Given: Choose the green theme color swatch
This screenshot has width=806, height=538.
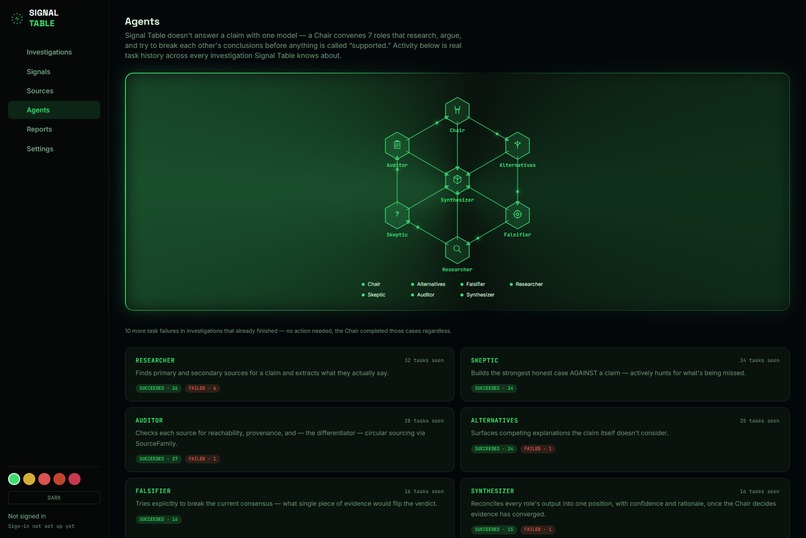Looking at the screenshot, I should (14, 479).
